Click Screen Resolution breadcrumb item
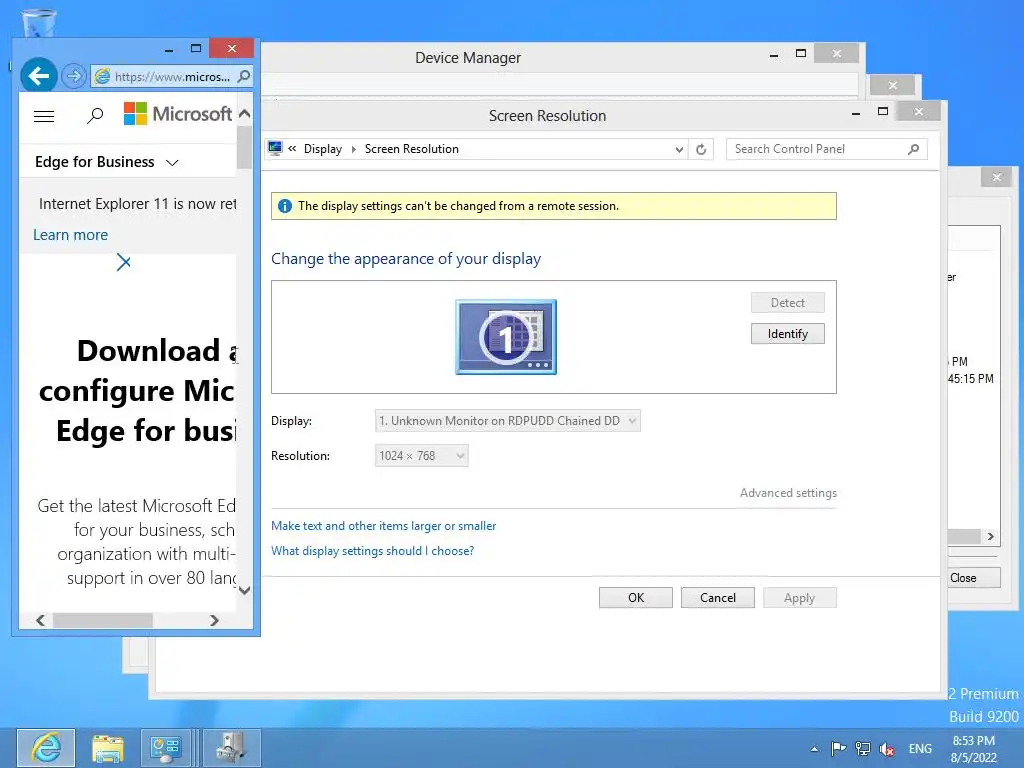 click(411, 149)
